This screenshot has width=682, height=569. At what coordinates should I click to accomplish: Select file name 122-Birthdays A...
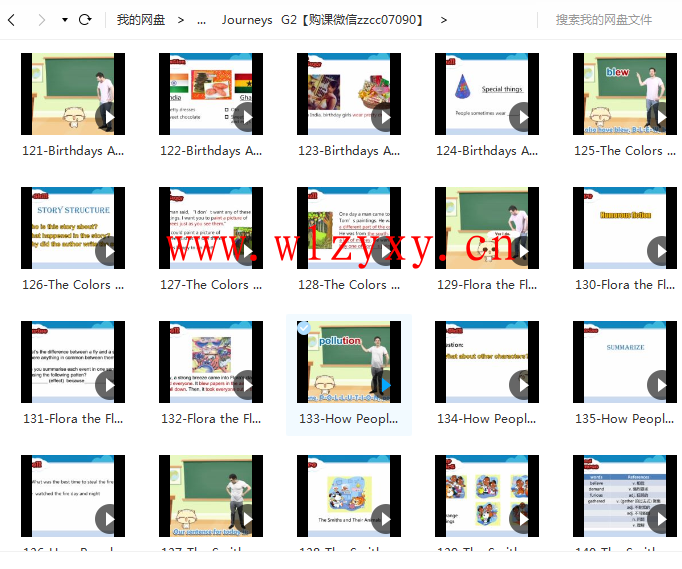[x=211, y=151]
